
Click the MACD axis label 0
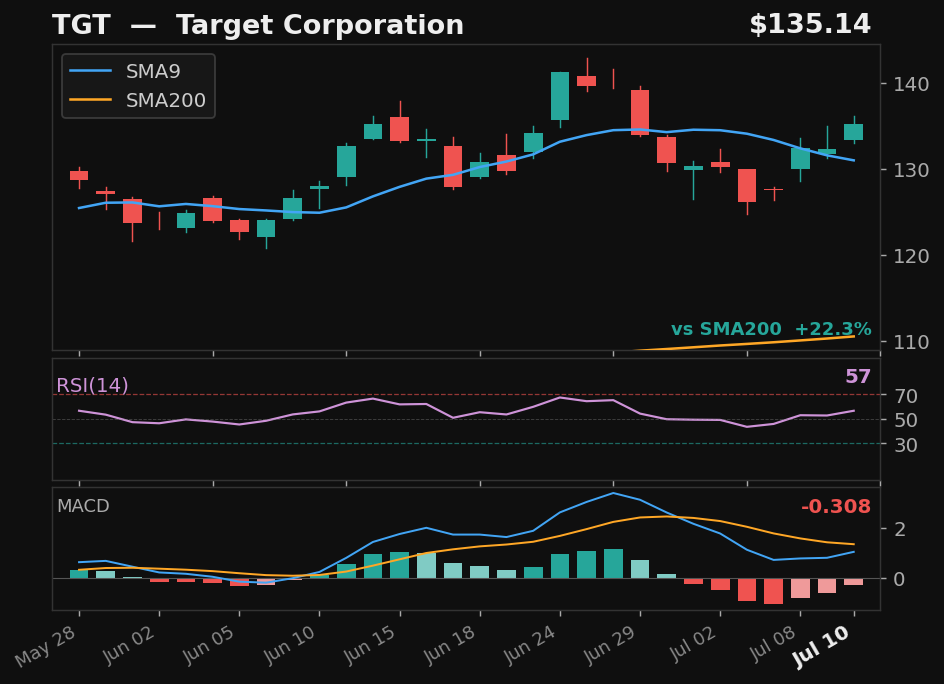point(899,579)
